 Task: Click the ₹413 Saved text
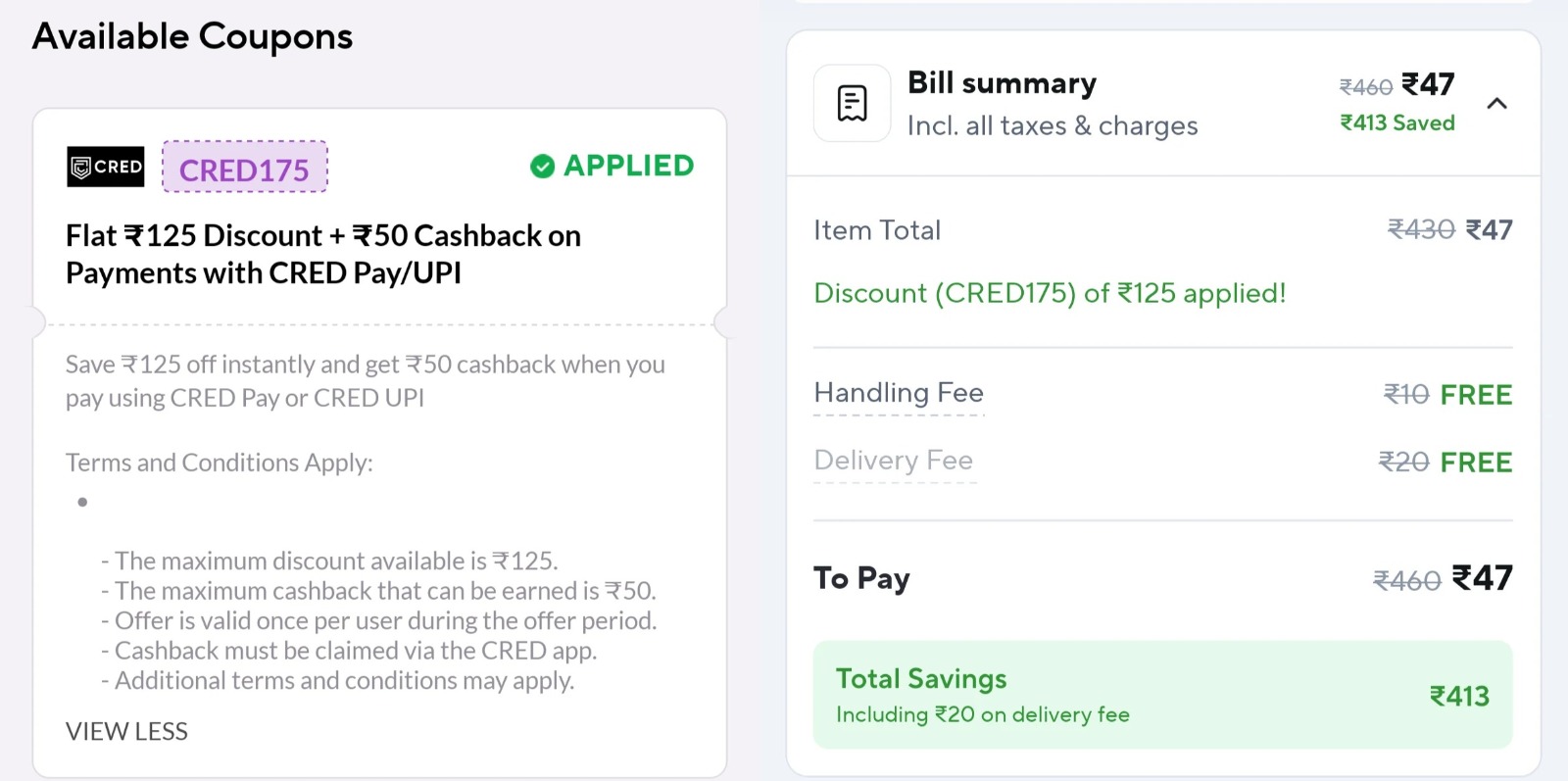(x=1396, y=123)
